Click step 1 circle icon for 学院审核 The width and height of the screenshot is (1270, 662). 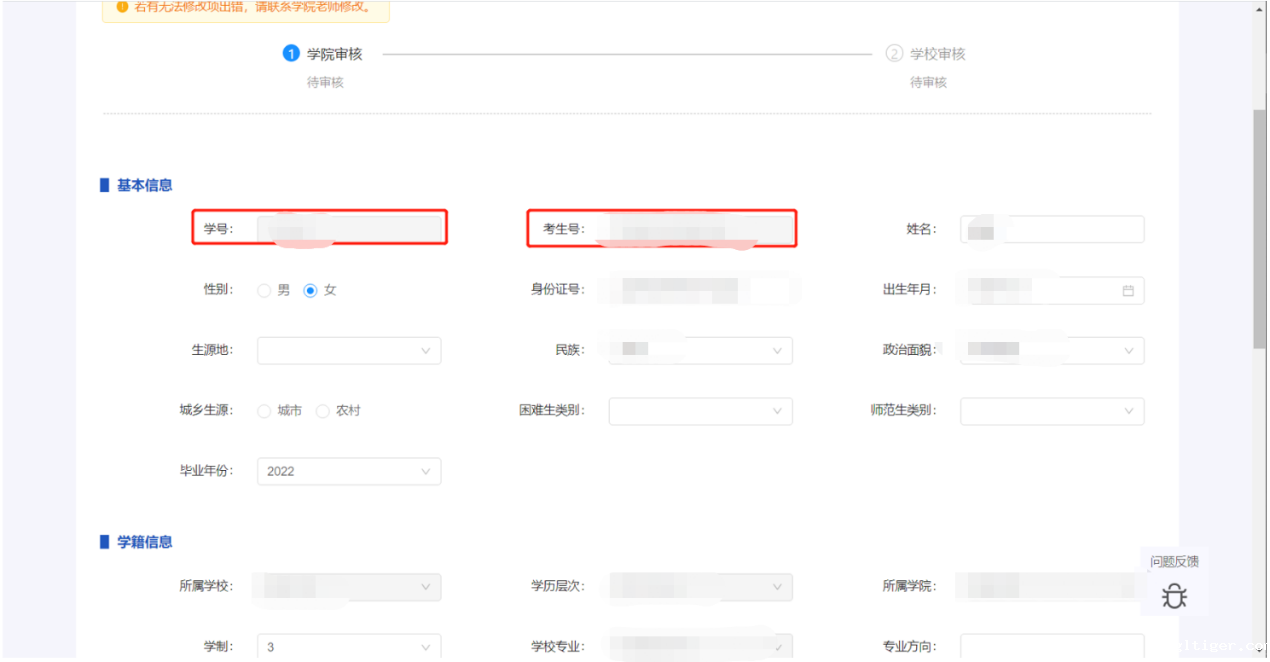[291, 54]
